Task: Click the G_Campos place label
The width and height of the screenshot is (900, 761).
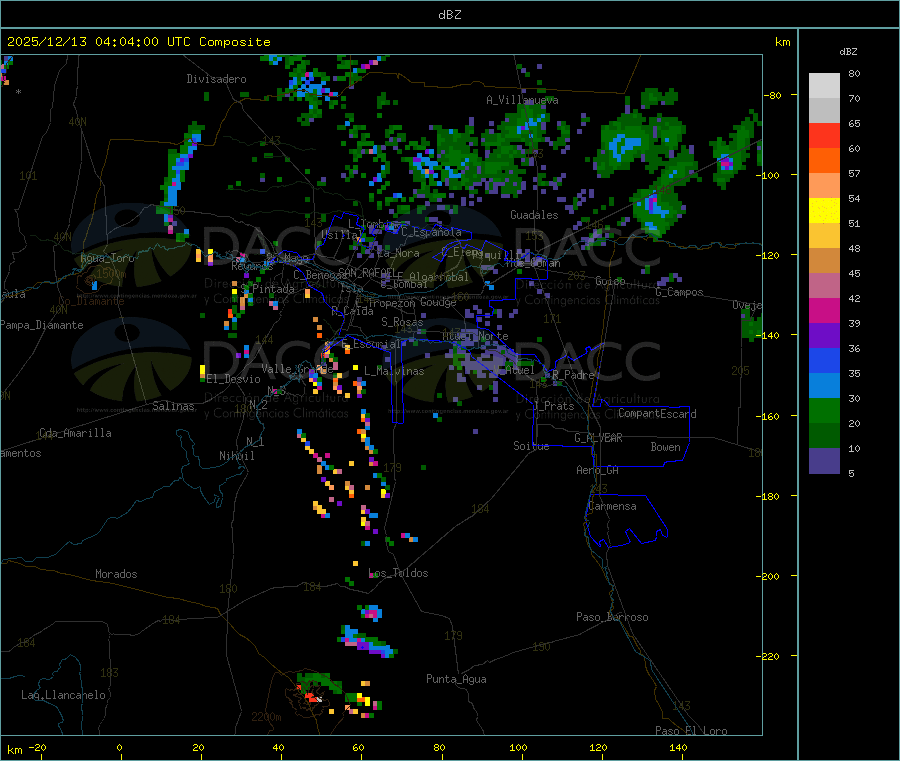Action: point(680,292)
